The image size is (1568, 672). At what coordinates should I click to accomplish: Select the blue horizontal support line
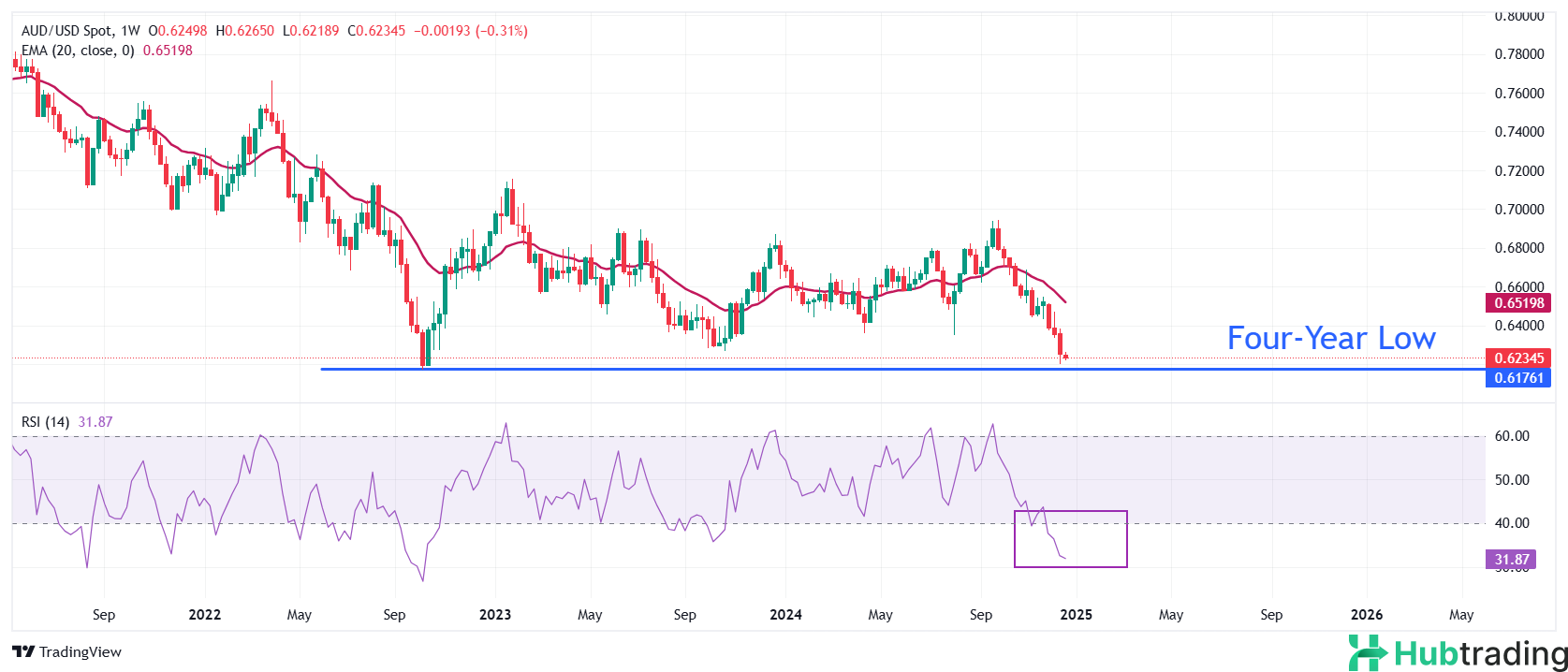pos(749,369)
